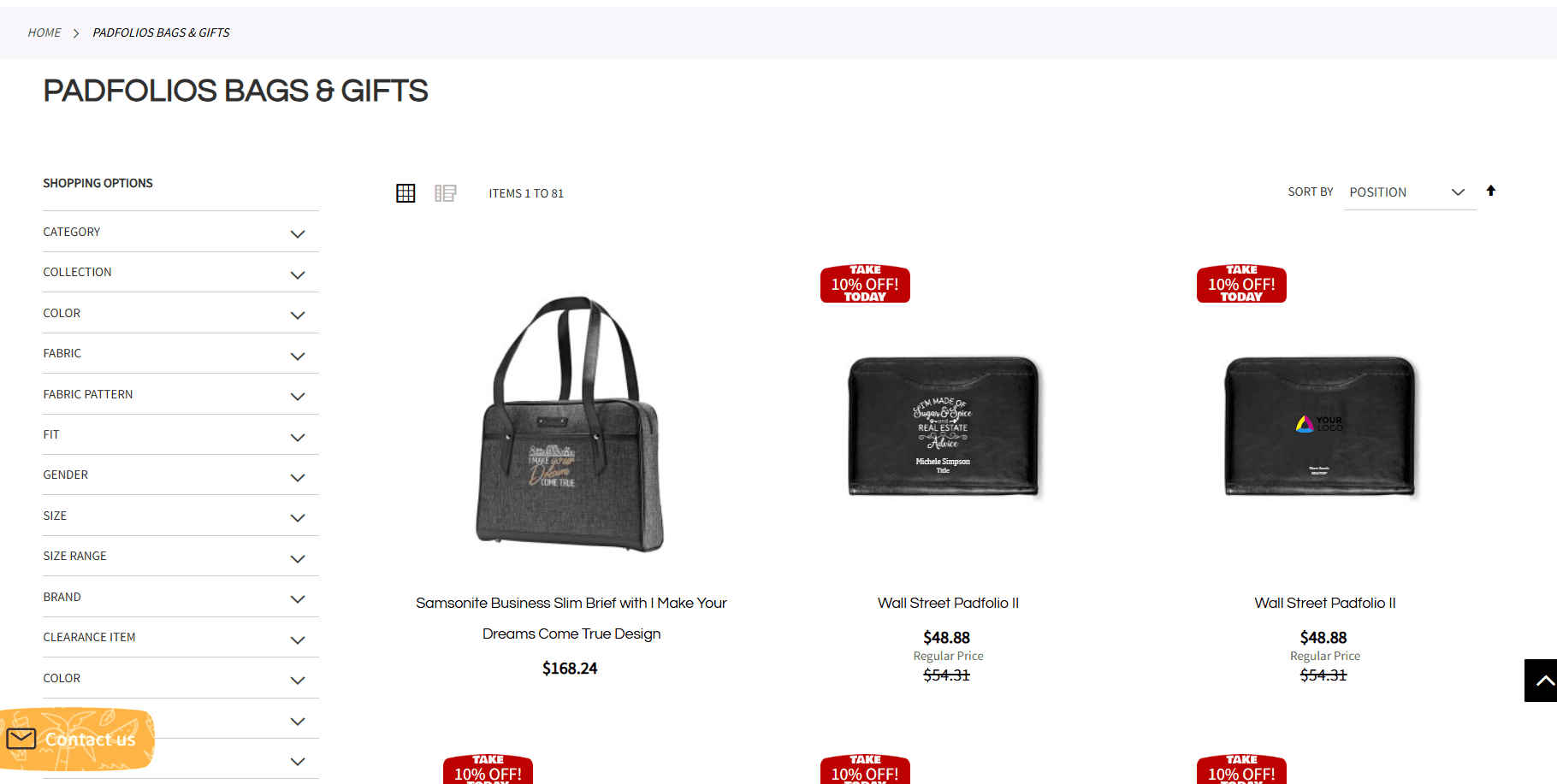Viewport: 1557px width, 784px height.
Task: Click the YOUR LOGO padfolio product image
Action: [x=1321, y=427]
